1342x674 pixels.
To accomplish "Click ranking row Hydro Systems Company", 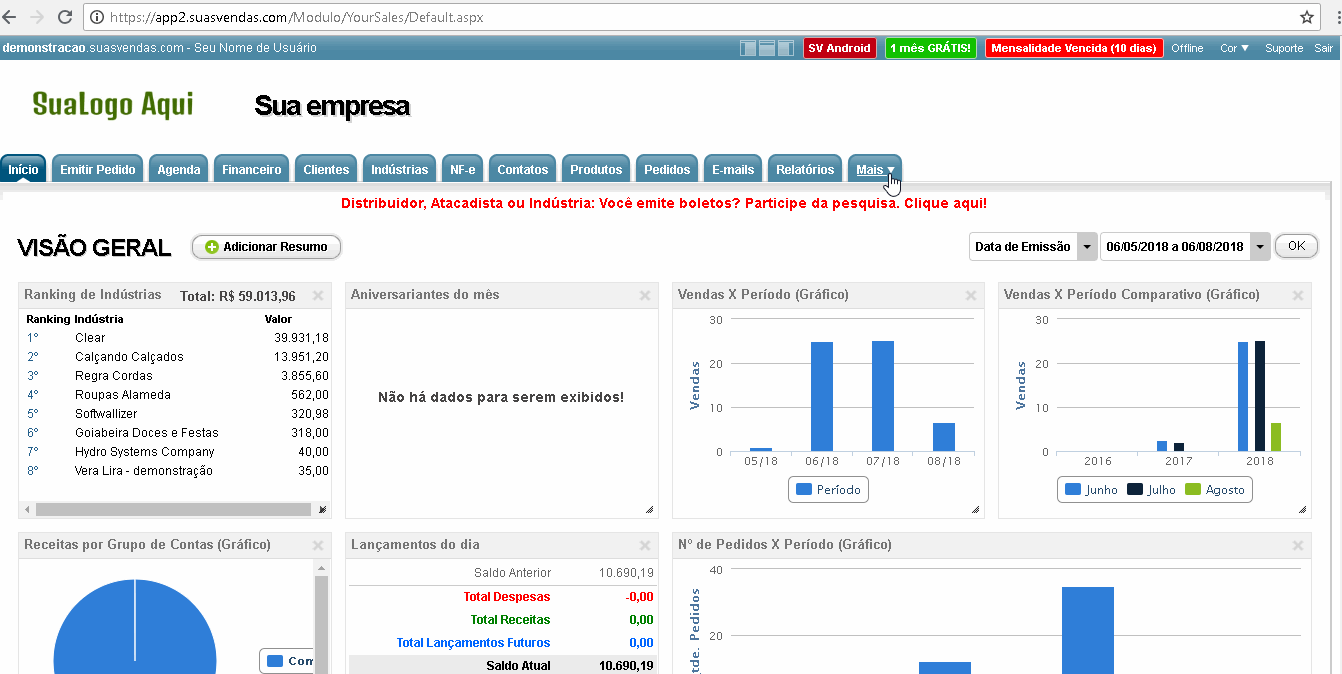I will (177, 452).
